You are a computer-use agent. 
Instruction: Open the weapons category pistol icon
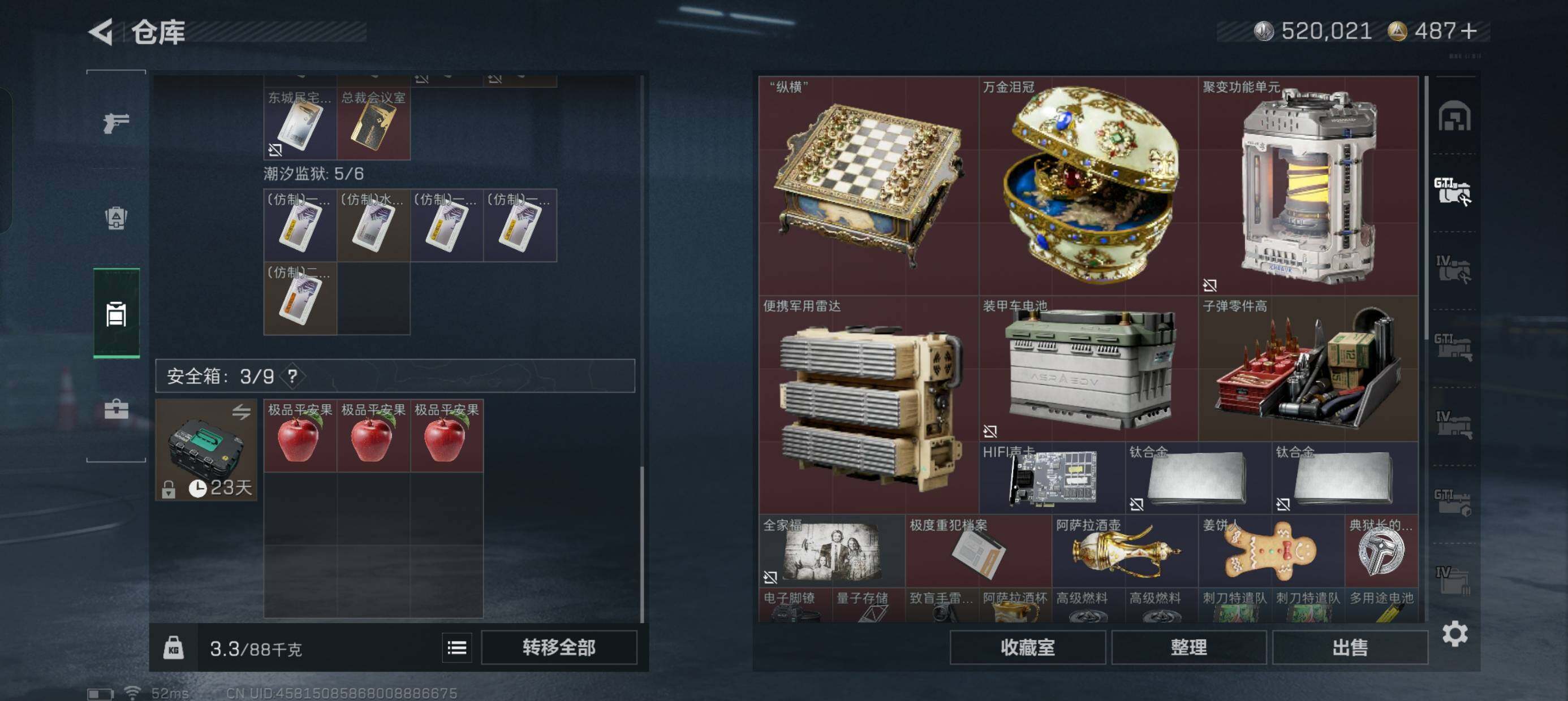tap(115, 124)
